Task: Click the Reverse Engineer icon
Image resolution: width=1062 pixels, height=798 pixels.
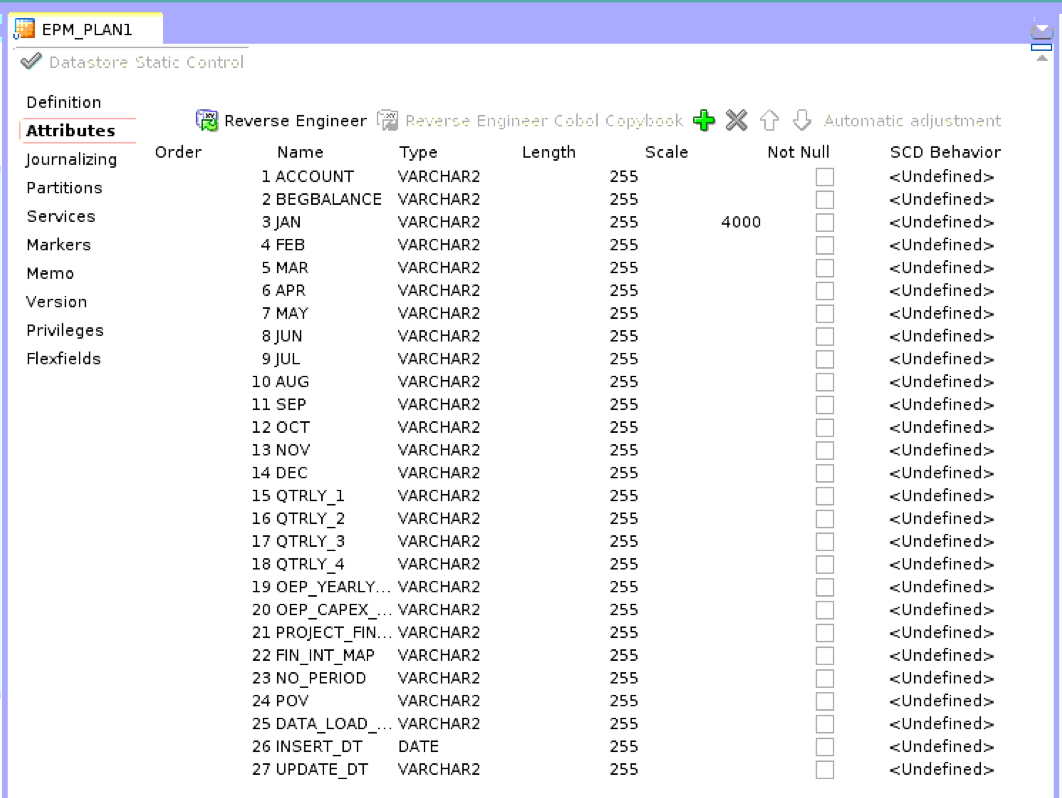Action: [207, 121]
